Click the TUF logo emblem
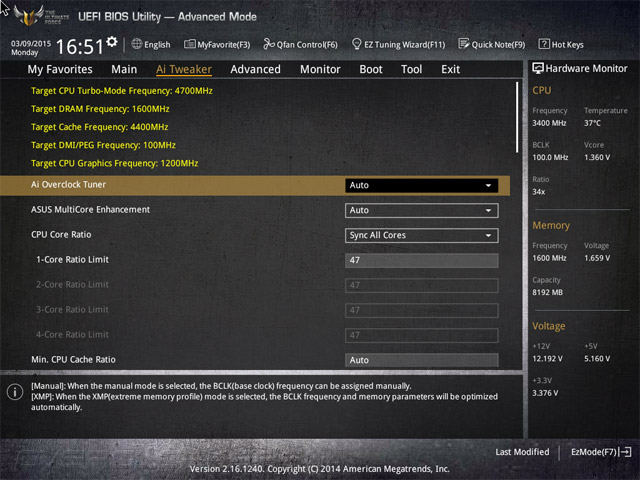 [x=29, y=16]
